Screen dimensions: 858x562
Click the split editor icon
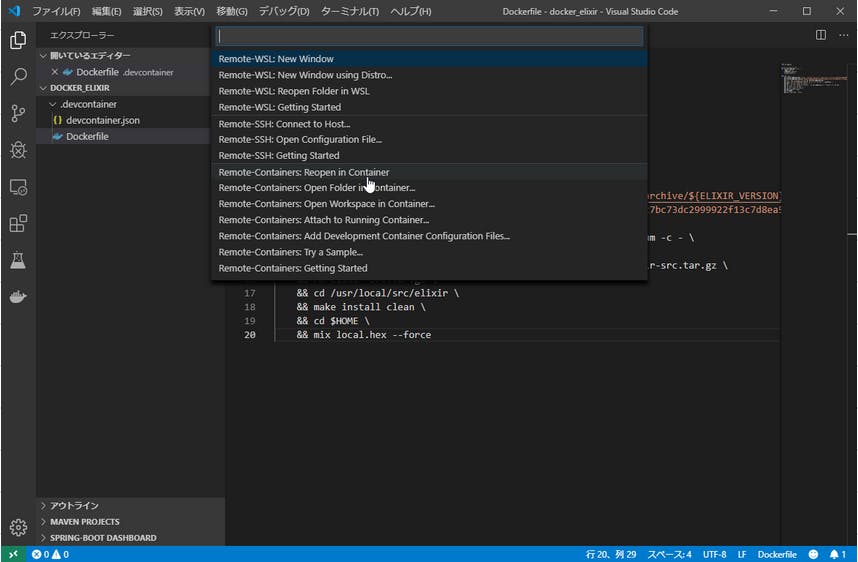coord(821,35)
